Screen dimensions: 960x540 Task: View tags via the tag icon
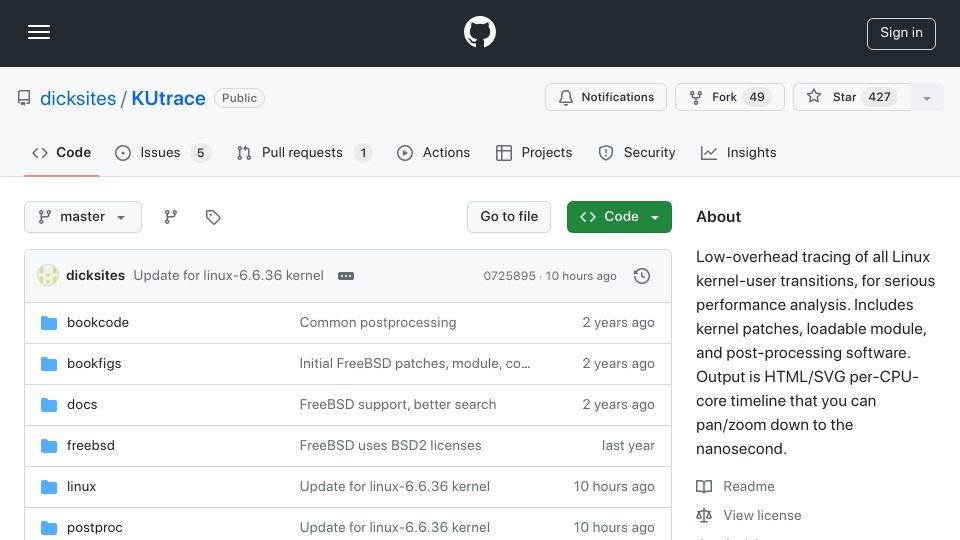tap(212, 217)
